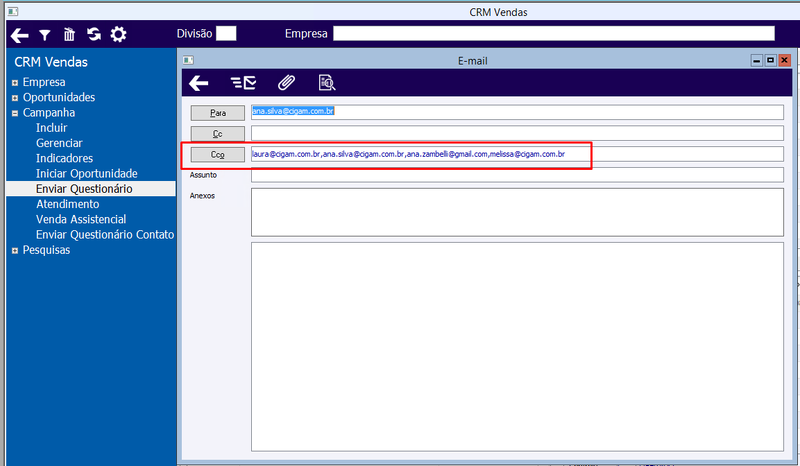Open the filter funnel icon
Viewport: 800px width, 466px height.
tap(45, 35)
